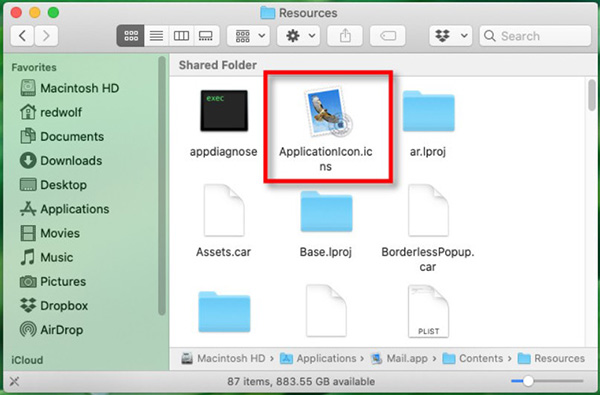Screen dimensions: 600x395
Task: Open the group-by arrangement dropdown
Action: (248, 36)
